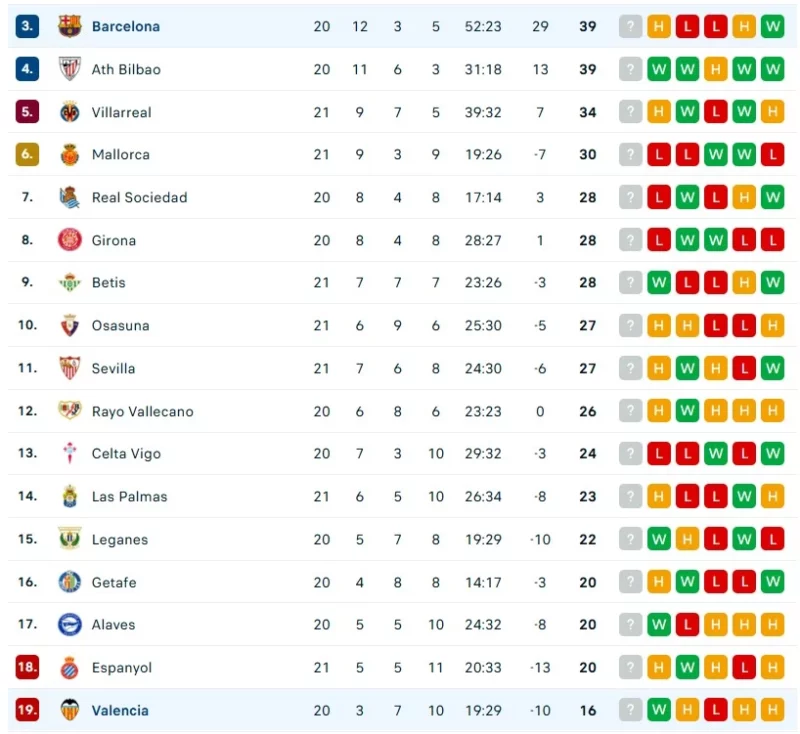Click the Girona club crest

(69, 240)
